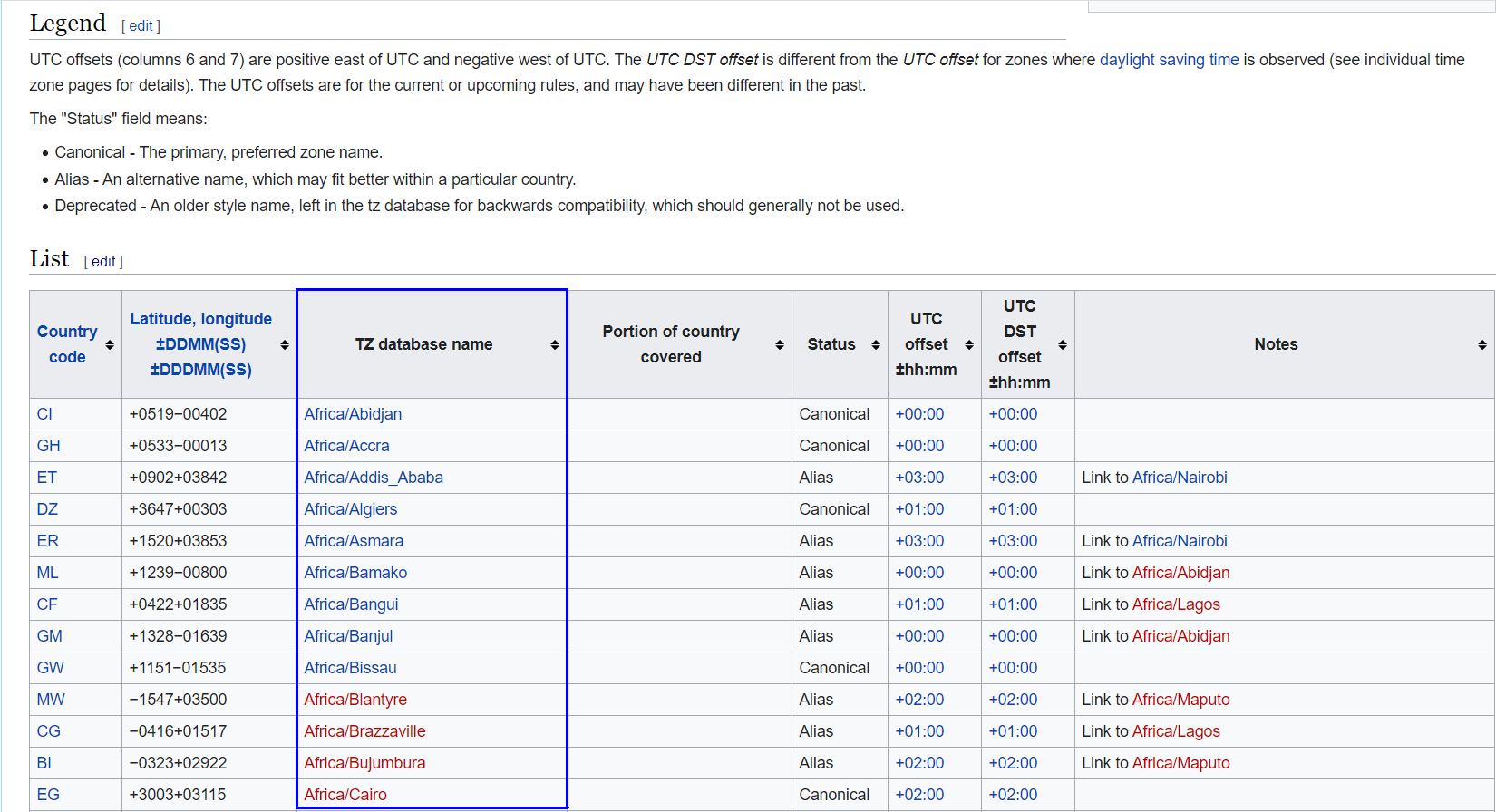Sort by TZ database name arrows
The height and width of the screenshot is (812, 1496).
click(555, 345)
